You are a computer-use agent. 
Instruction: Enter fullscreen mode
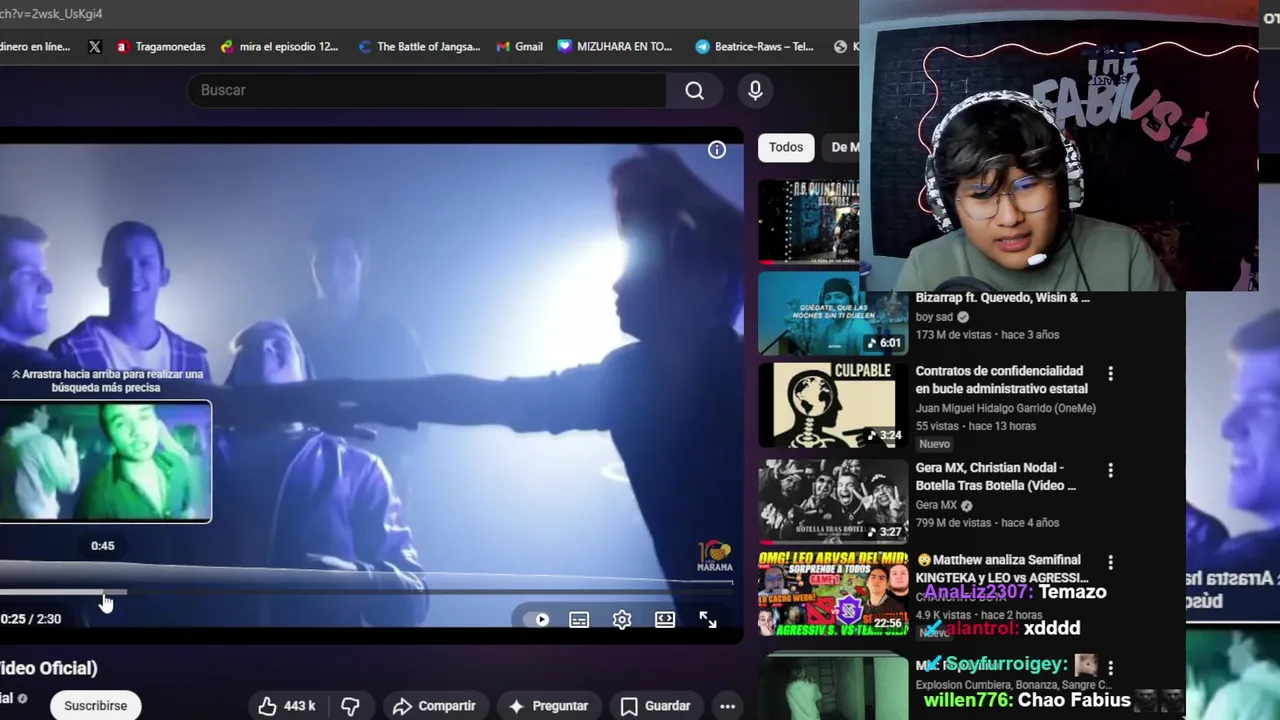708,620
